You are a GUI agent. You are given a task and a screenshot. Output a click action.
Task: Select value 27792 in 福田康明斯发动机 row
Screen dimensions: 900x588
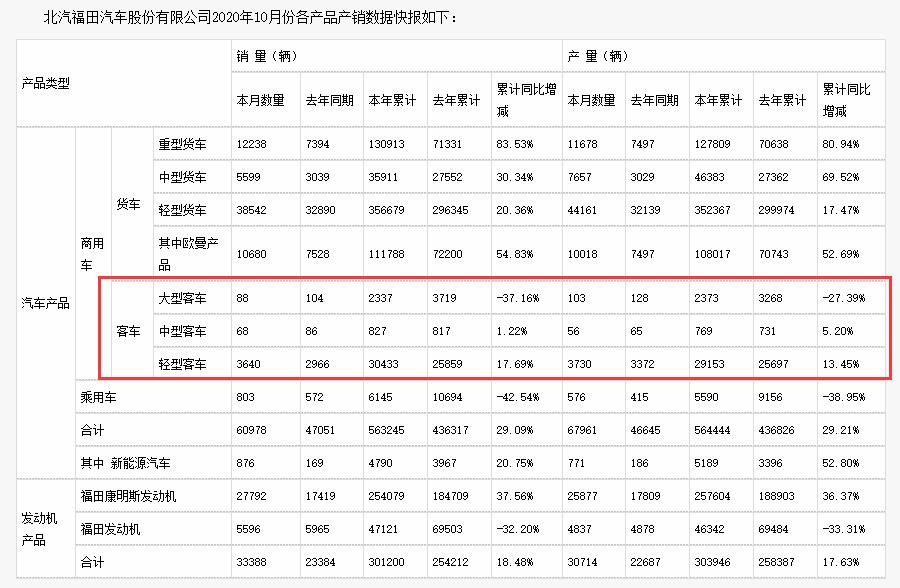[x=251, y=496]
